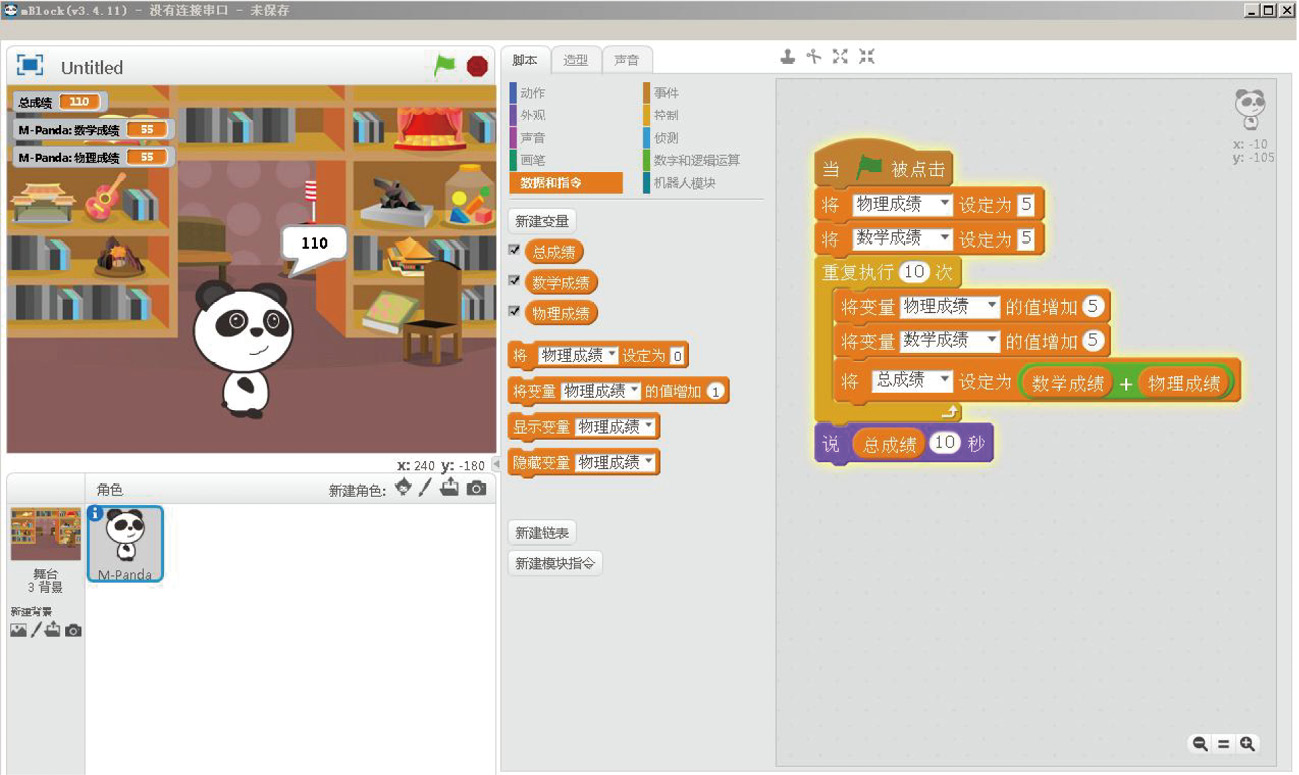Uncheck the 数学成绩 variable checkbox
Screen dimensions: 1299x775
click(x=514, y=281)
